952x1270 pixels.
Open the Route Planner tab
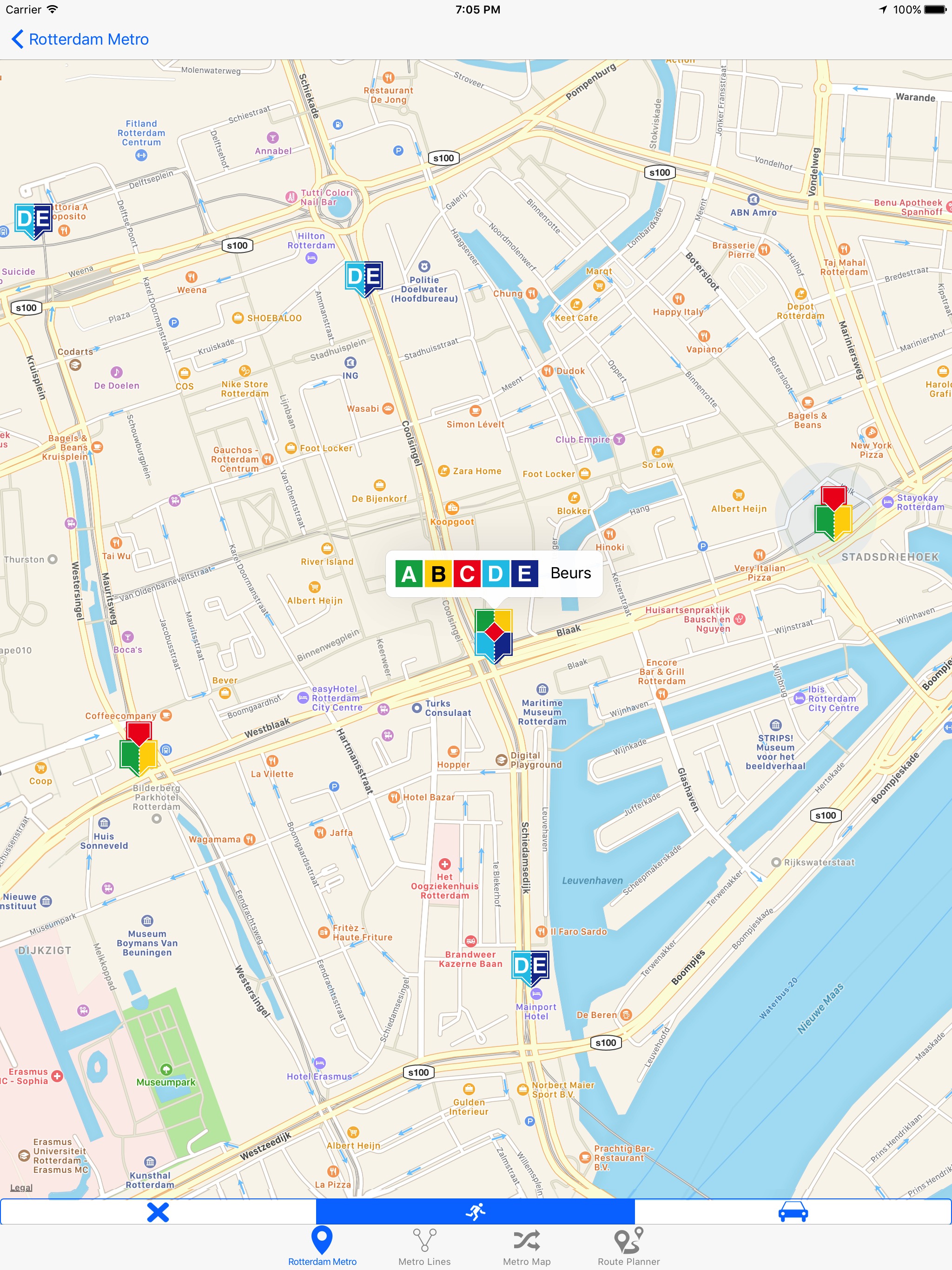coord(629,1246)
